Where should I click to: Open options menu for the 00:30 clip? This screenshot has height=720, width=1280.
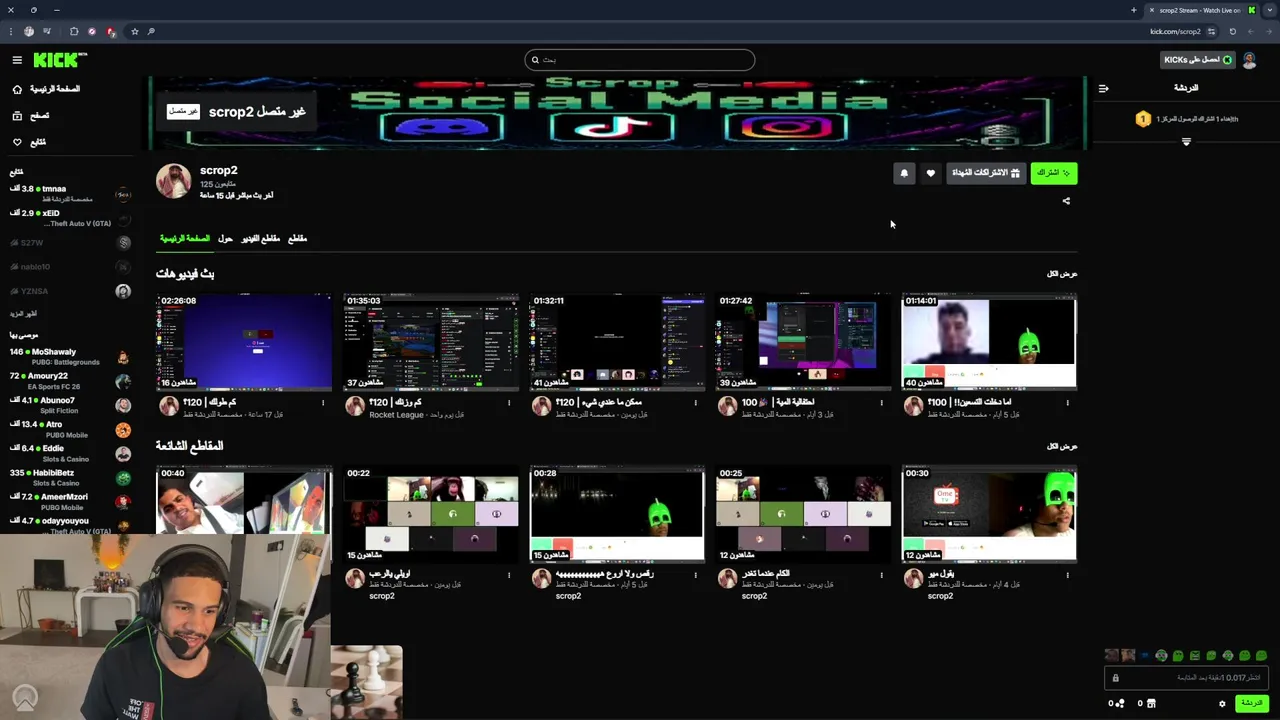click(x=1067, y=575)
